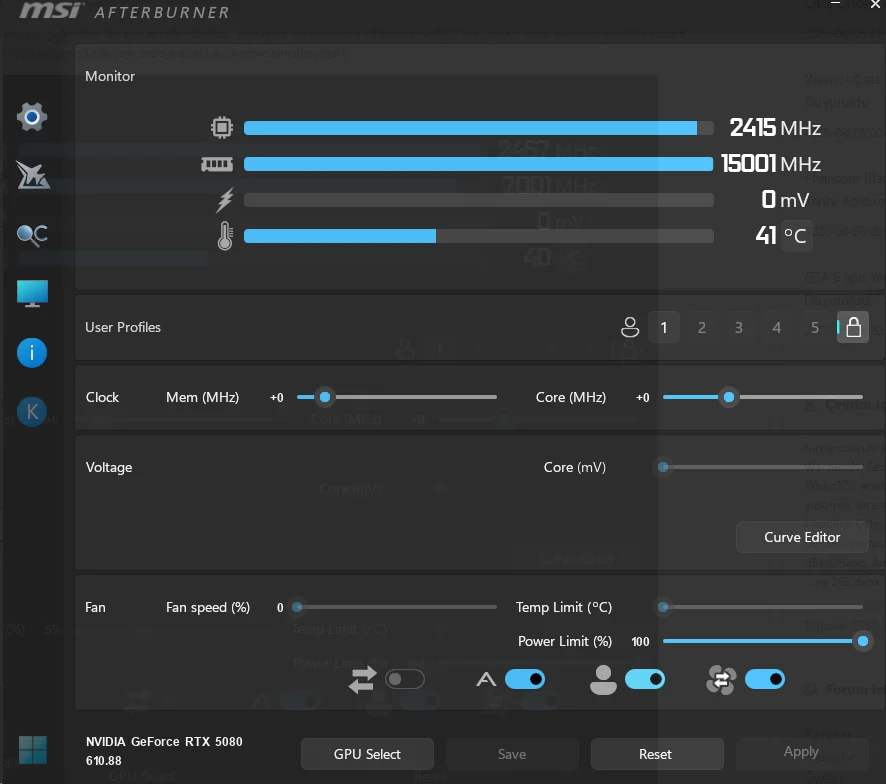Toggle the fan sync switch

(765, 679)
